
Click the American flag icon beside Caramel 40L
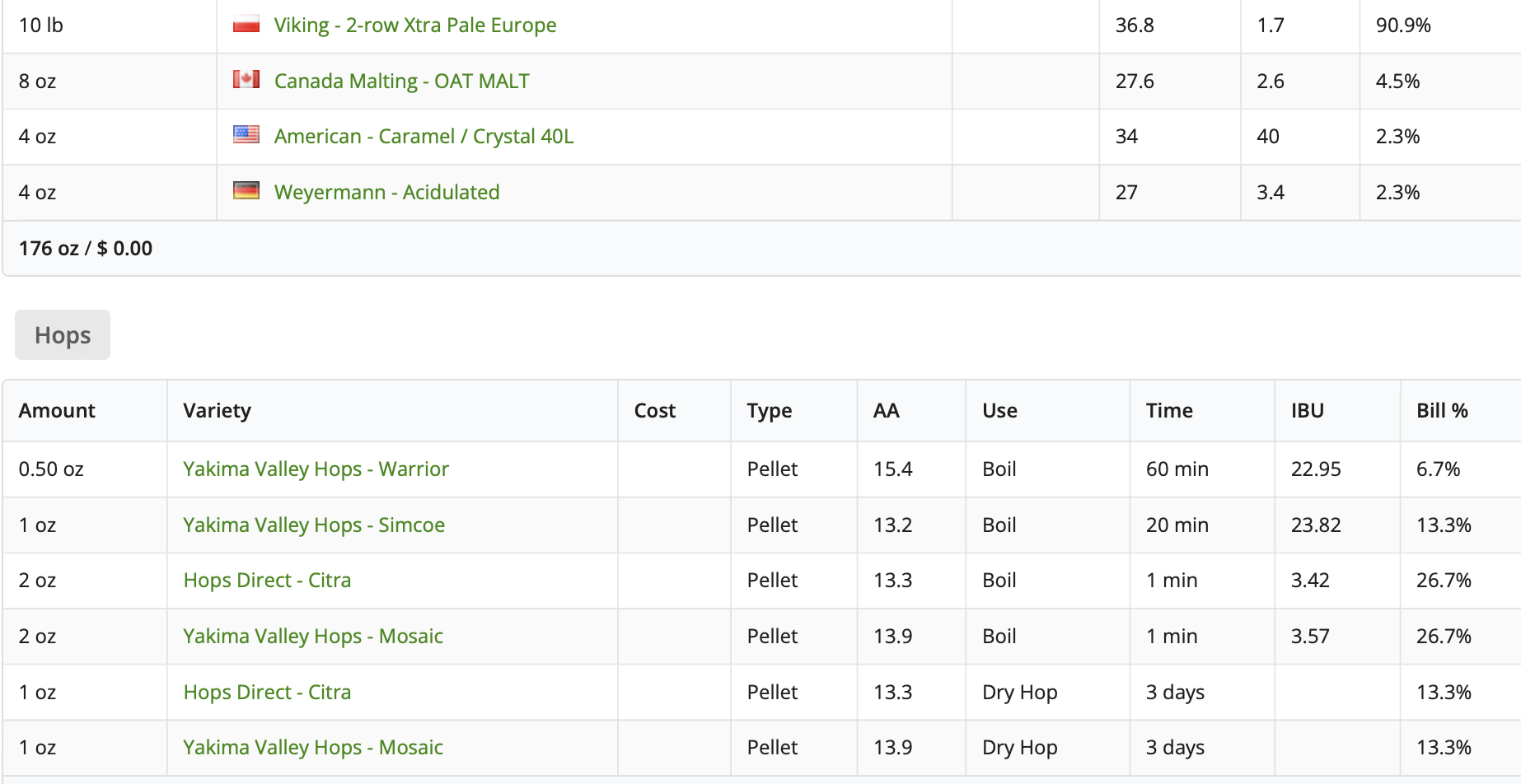[246, 134]
